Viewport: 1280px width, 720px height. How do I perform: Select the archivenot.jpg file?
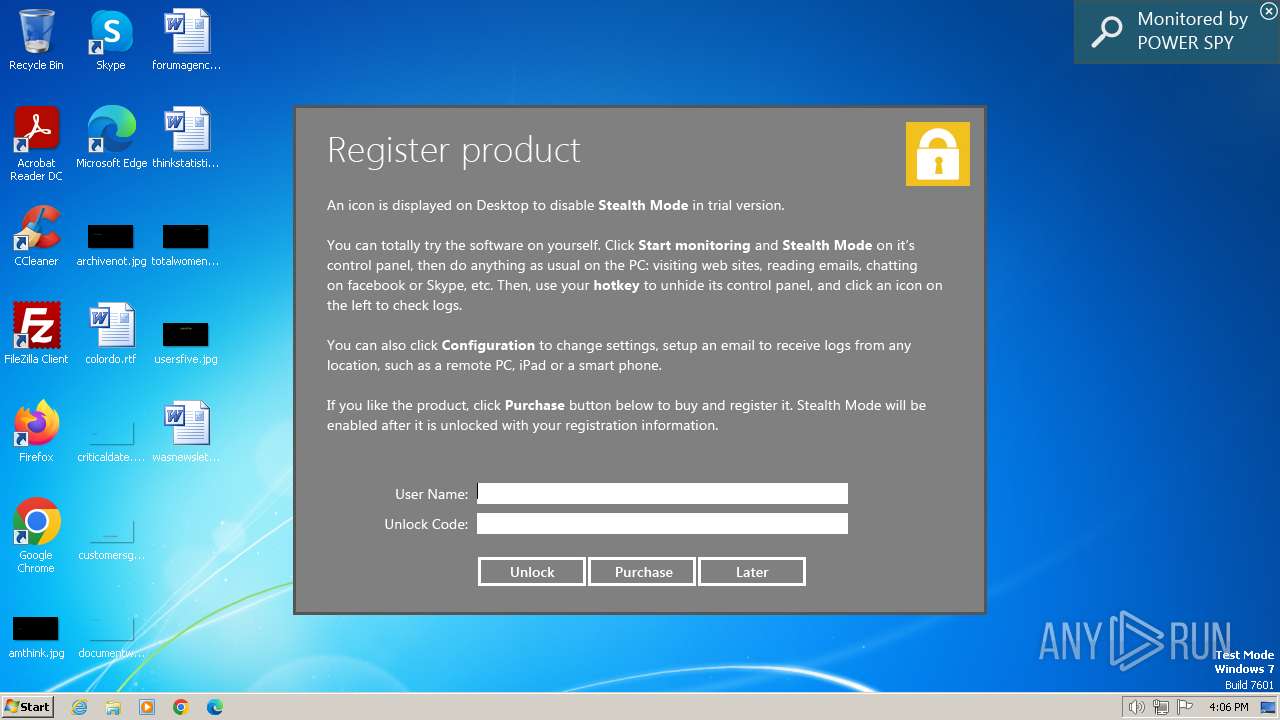[x=111, y=244]
